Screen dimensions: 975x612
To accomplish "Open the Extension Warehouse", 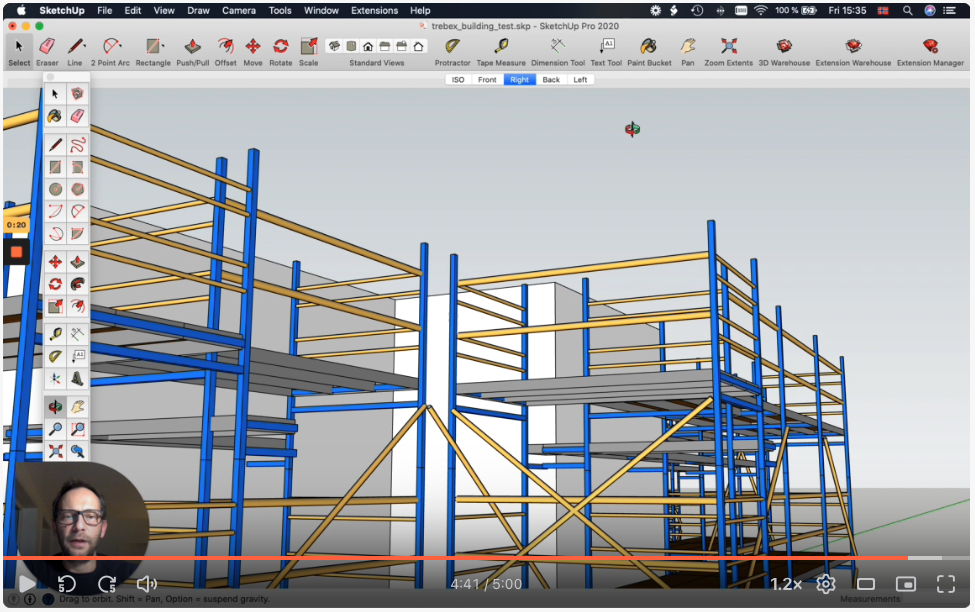I will tap(853, 51).
